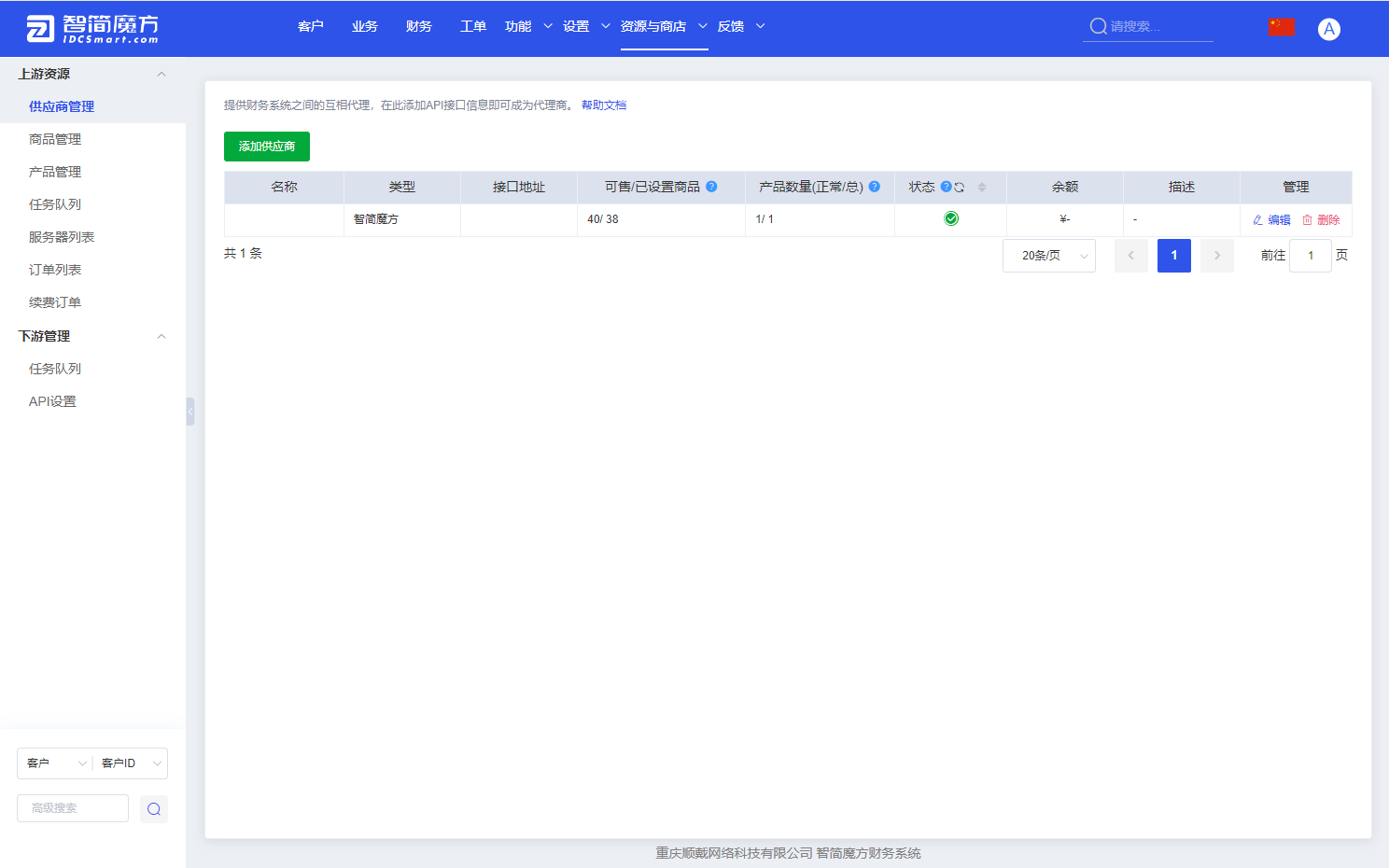Open the 客户 filter dropdown at bottom left
This screenshot has height=868, width=1389.
[x=53, y=763]
